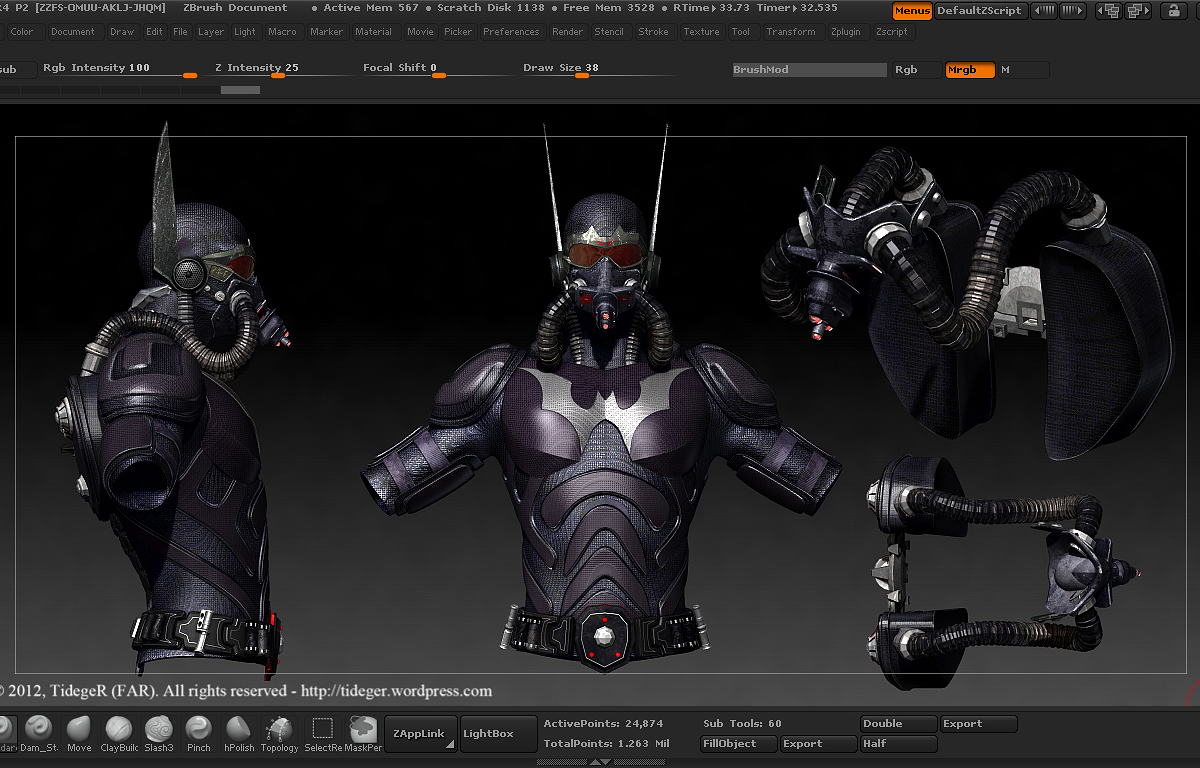This screenshot has width=1200, height=768.
Task: Toggle the Menus button off
Action: [x=912, y=11]
